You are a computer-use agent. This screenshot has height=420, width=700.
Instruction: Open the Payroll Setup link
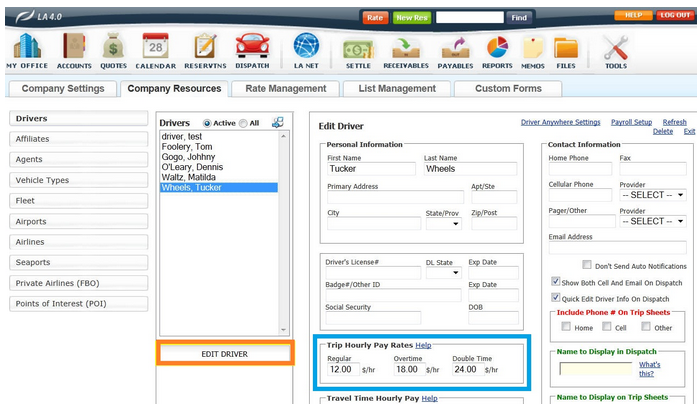(631, 122)
